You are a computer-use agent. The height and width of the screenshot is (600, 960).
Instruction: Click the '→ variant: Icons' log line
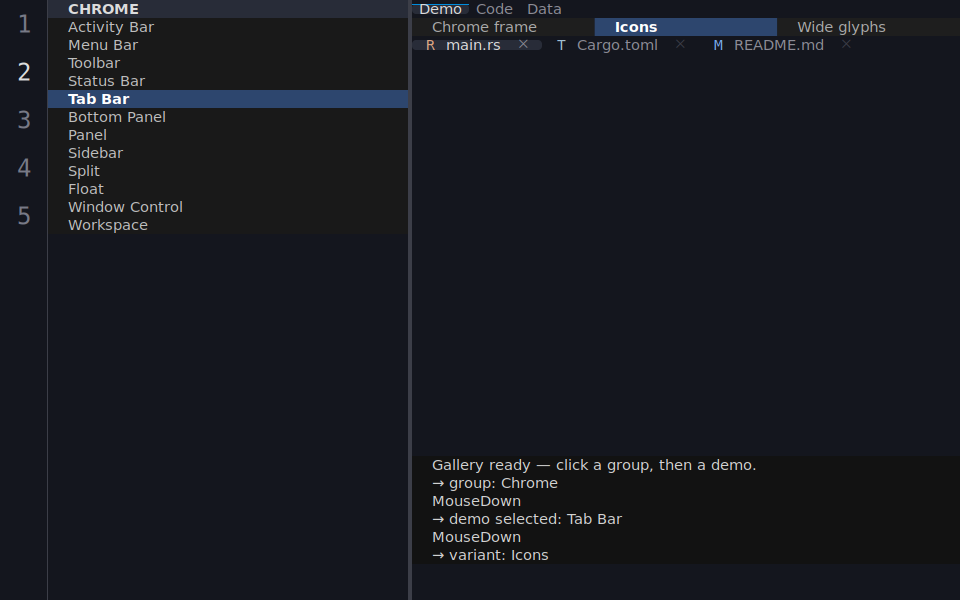(x=686, y=555)
